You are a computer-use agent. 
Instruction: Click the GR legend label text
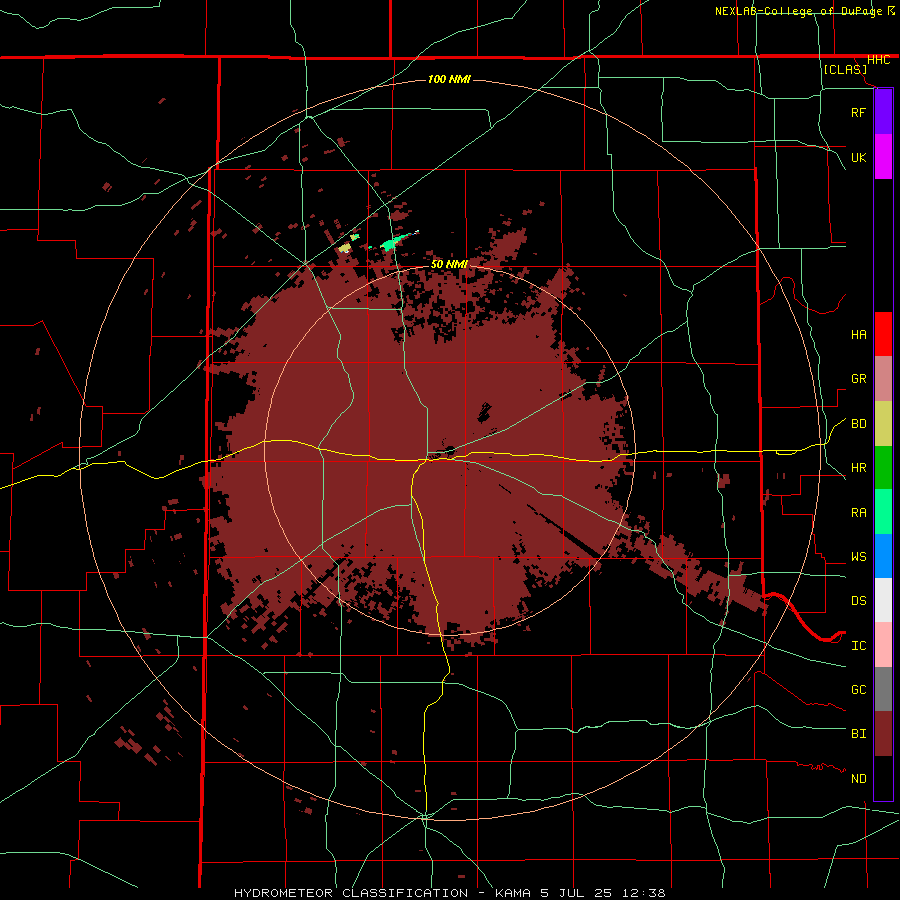(858, 379)
